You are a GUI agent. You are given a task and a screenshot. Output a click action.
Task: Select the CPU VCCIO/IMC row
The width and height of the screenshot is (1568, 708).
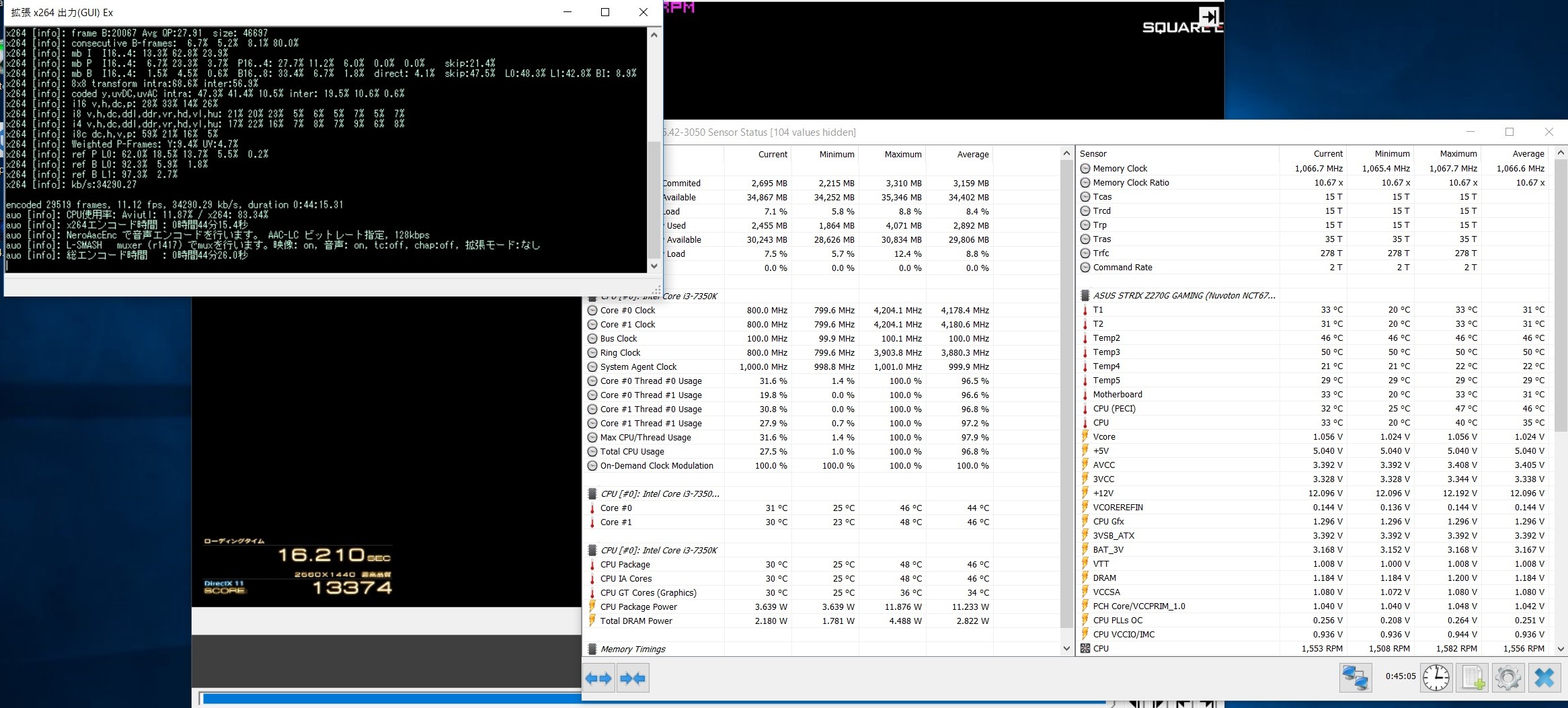pos(1312,634)
